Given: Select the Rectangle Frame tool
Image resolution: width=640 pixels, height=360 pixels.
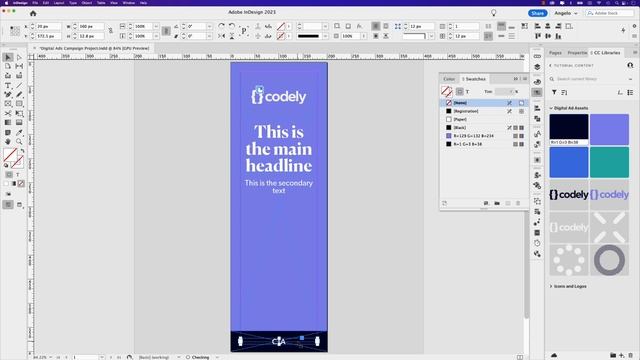Looking at the screenshot, I should click(x=8, y=104).
